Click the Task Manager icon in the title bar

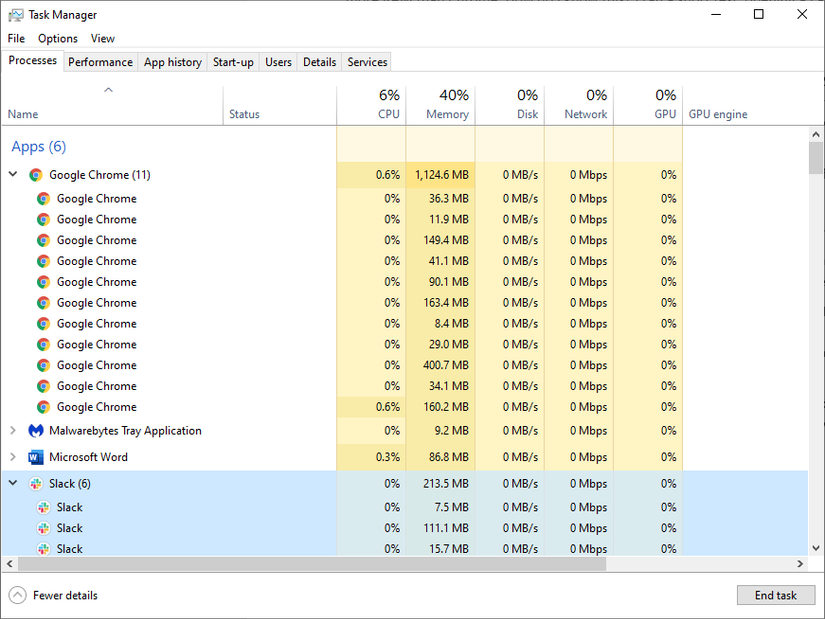tap(14, 14)
